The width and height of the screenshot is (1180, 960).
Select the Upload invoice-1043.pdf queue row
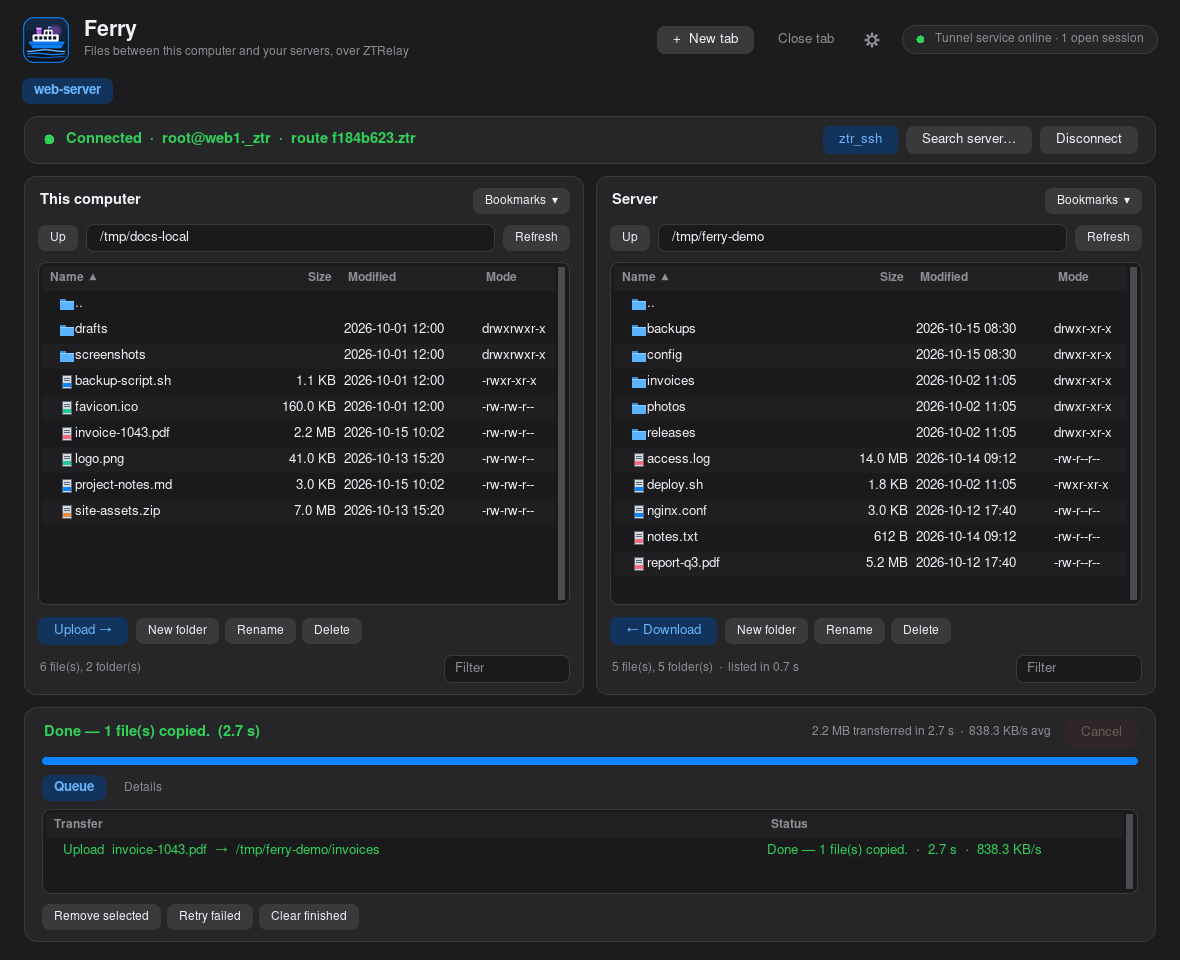tap(583, 850)
